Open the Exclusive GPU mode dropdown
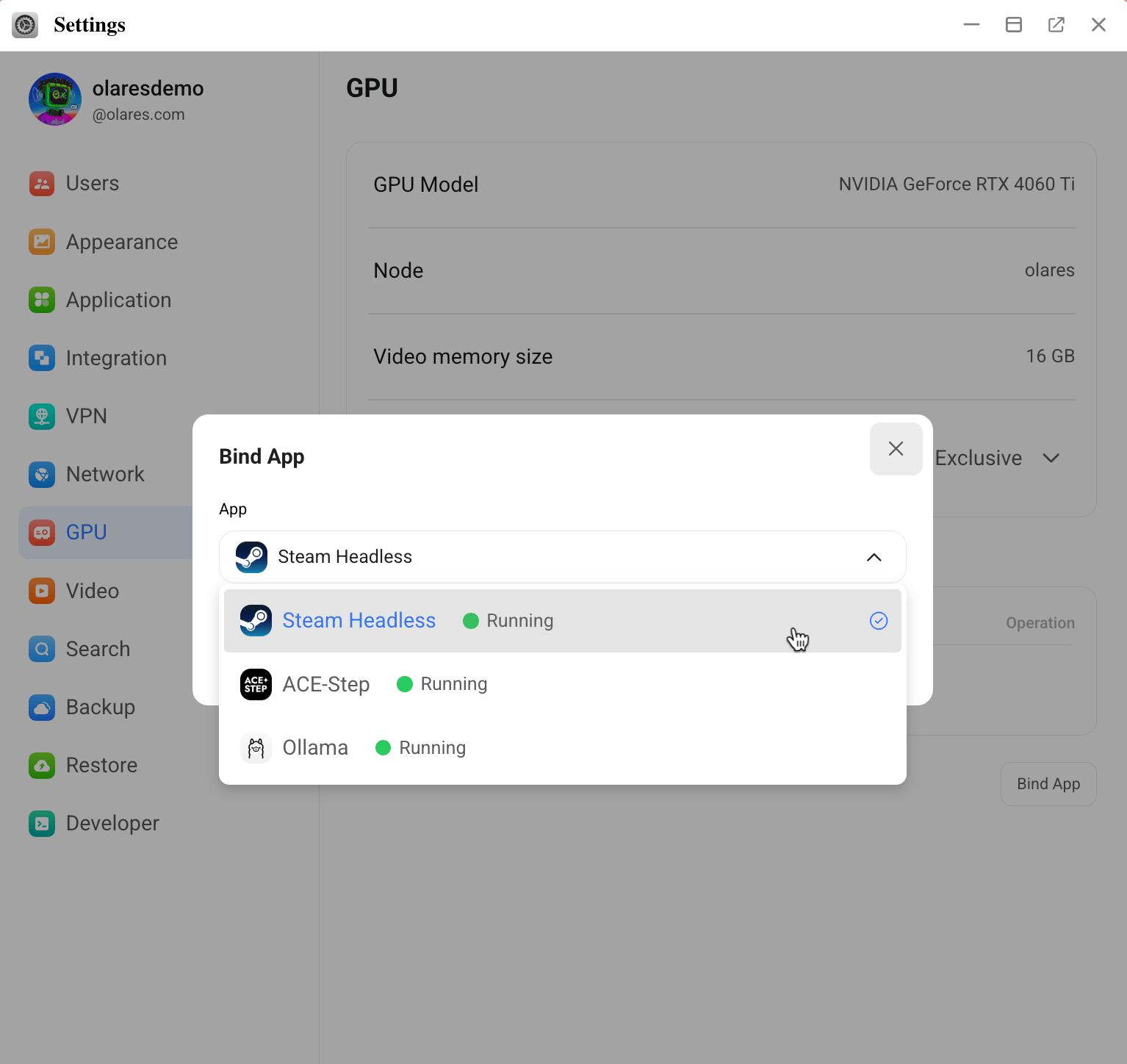Image resolution: width=1127 pixels, height=1064 pixels. (998, 459)
